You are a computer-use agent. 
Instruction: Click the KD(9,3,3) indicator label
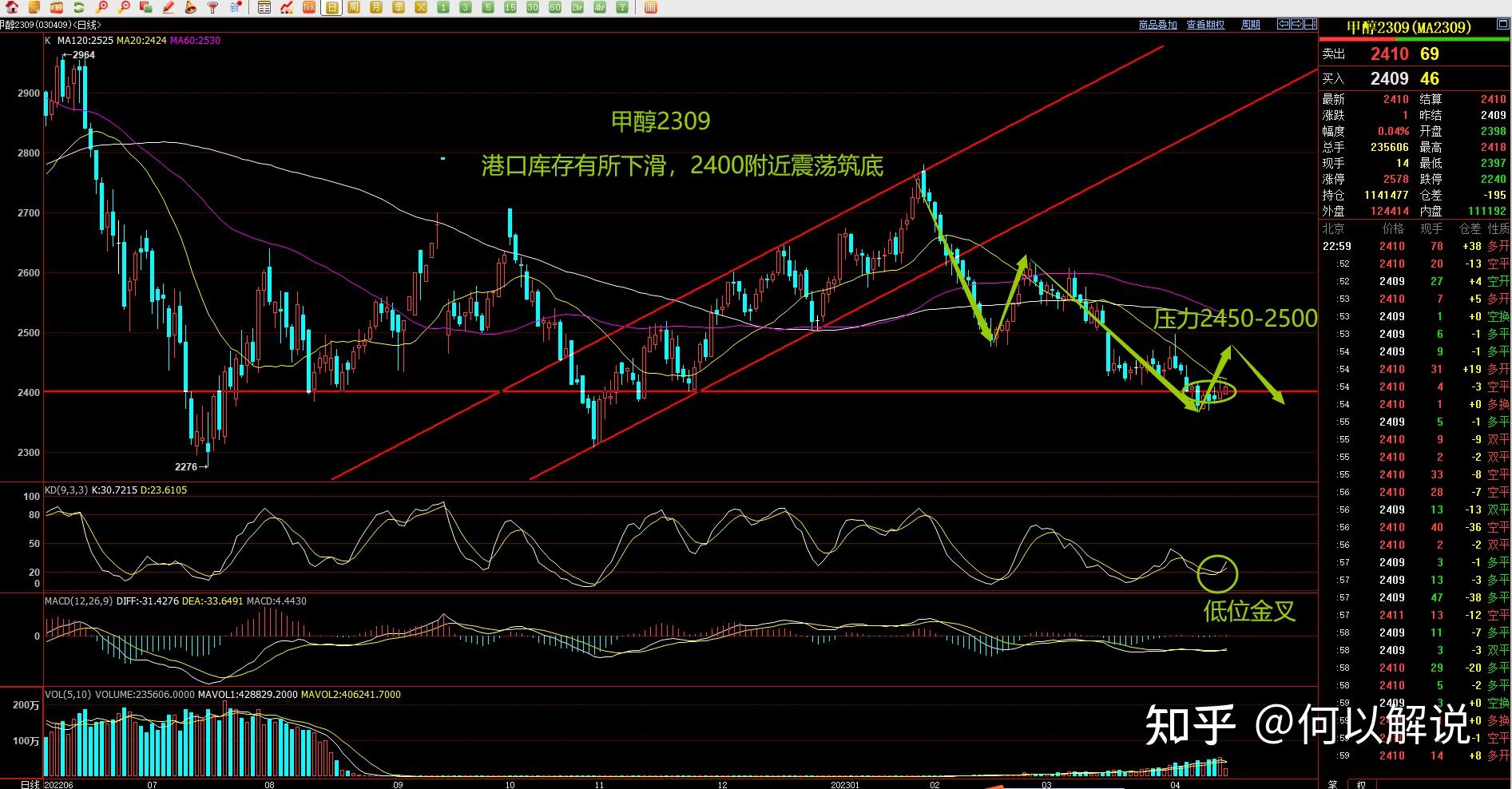point(66,490)
